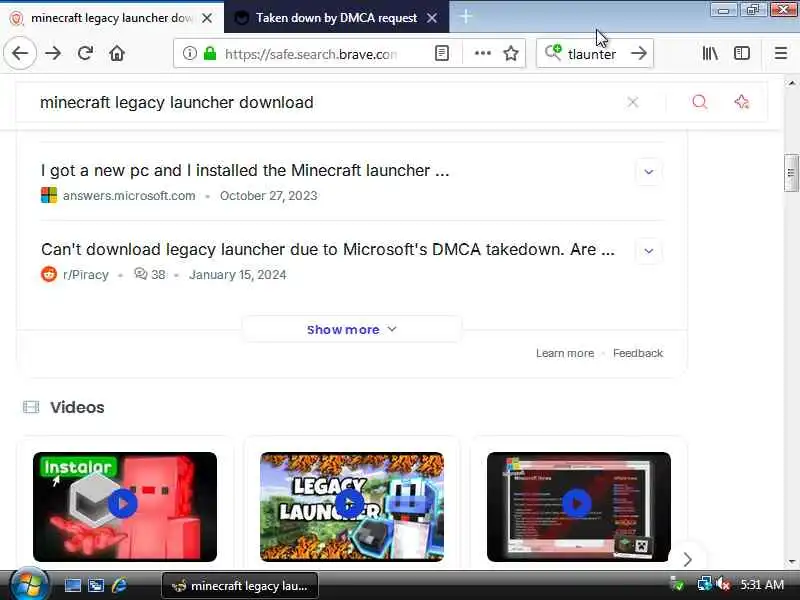Bookmark this page with the star
Image resolution: width=800 pixels, height=600 pixels.
coord(511,53)
